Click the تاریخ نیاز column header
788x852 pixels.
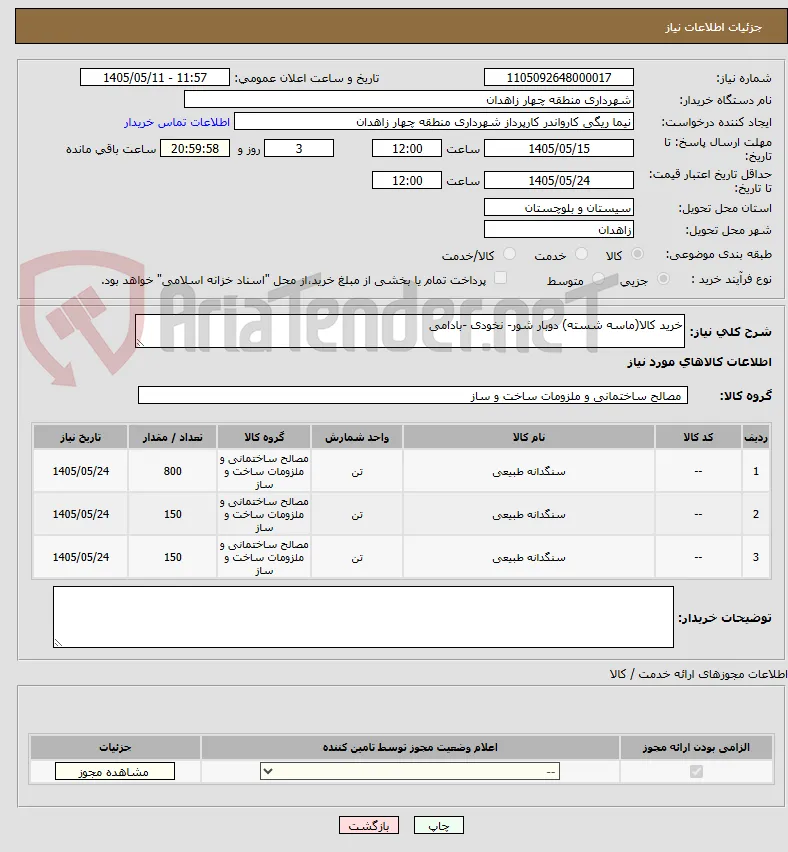click(80, 437)
